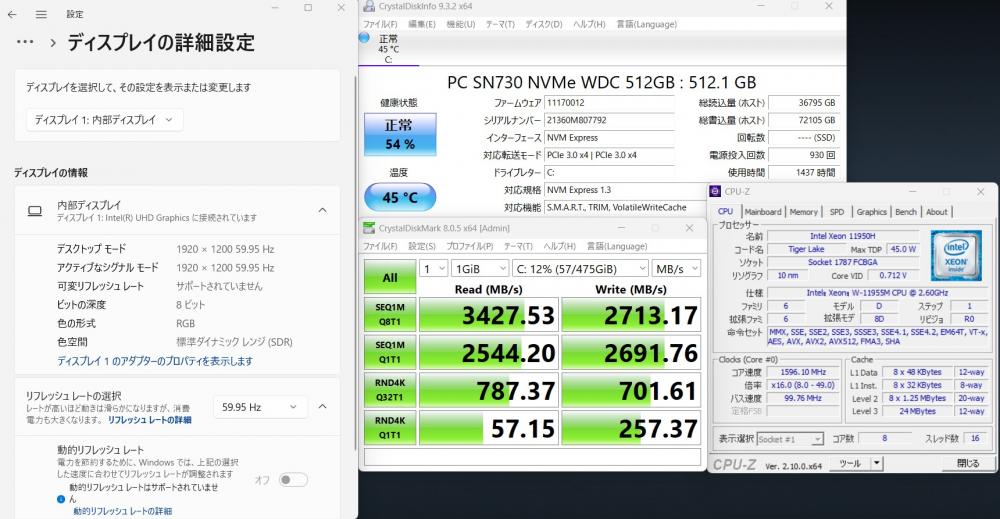Click the ファームウェア field 11170012
The height and width of the screenshot is (519, 1000).
(610, 103)
